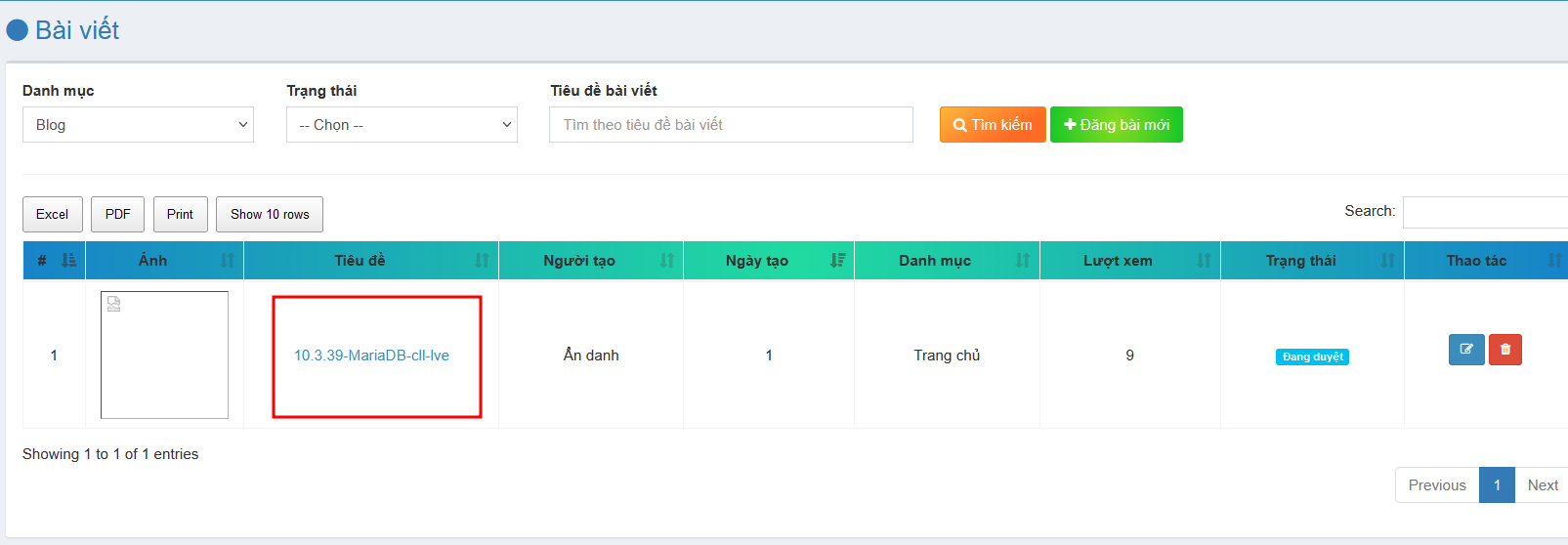Screen dimensions: 1568x545
Task: Click the Tìm kiếm search button
Action: (993, 125)
